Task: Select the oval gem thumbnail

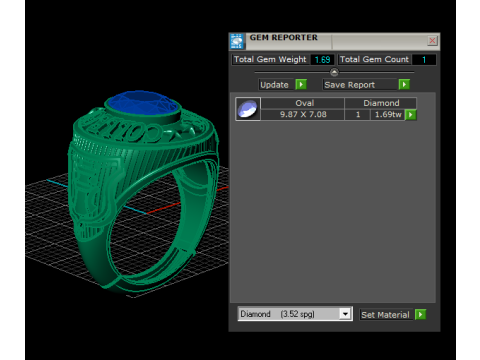Action: coord(248,109)
